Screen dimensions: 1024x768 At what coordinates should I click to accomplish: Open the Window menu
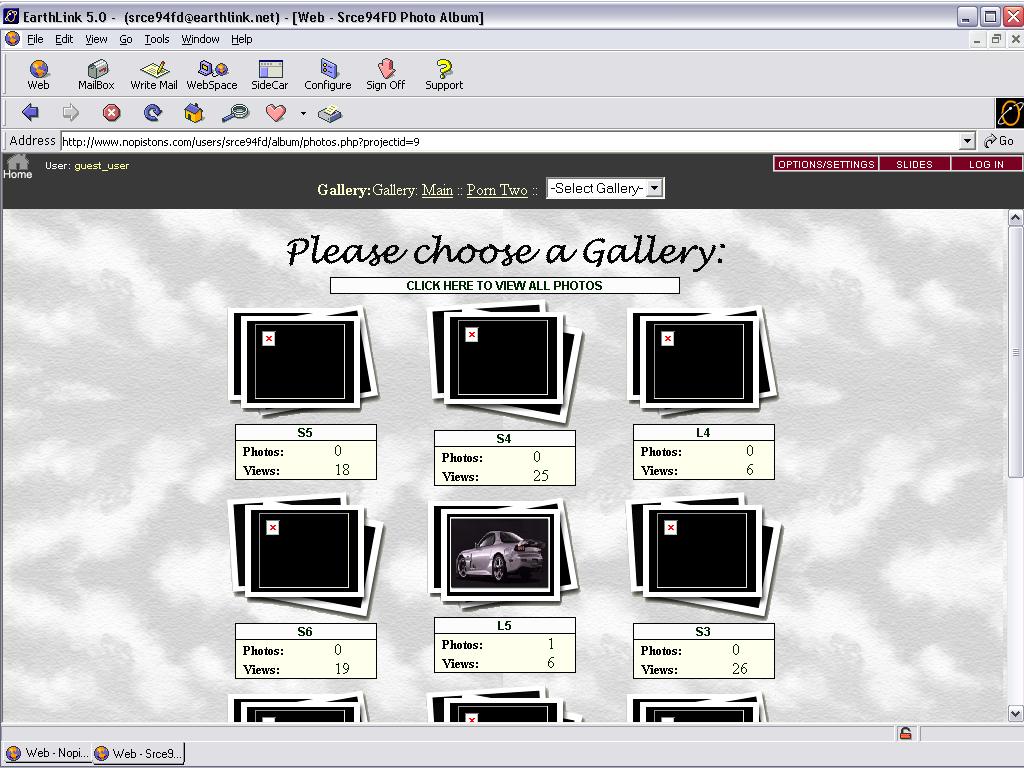pyautogui.click(x=200, y=39)
